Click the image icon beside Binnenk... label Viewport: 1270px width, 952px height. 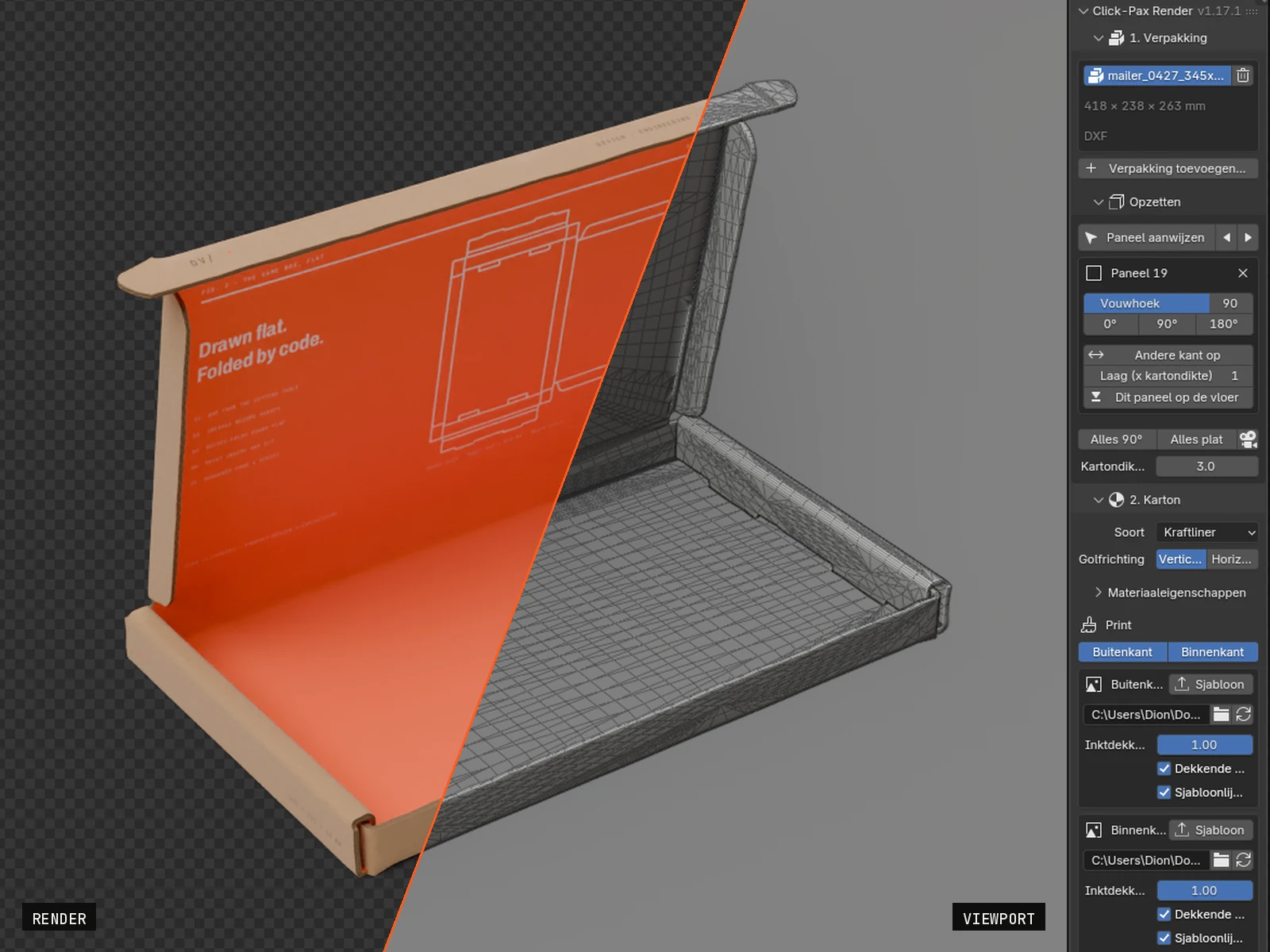click(x=1094, y=831)
